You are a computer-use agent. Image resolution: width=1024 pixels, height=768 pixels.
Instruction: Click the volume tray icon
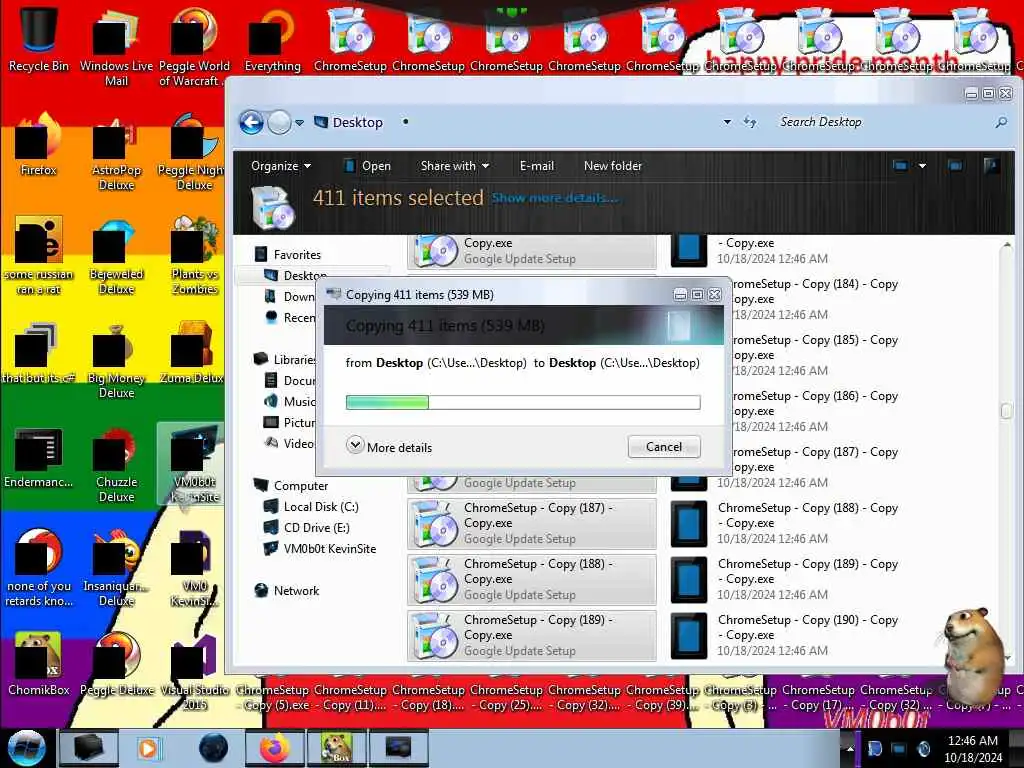coord(923,748)
